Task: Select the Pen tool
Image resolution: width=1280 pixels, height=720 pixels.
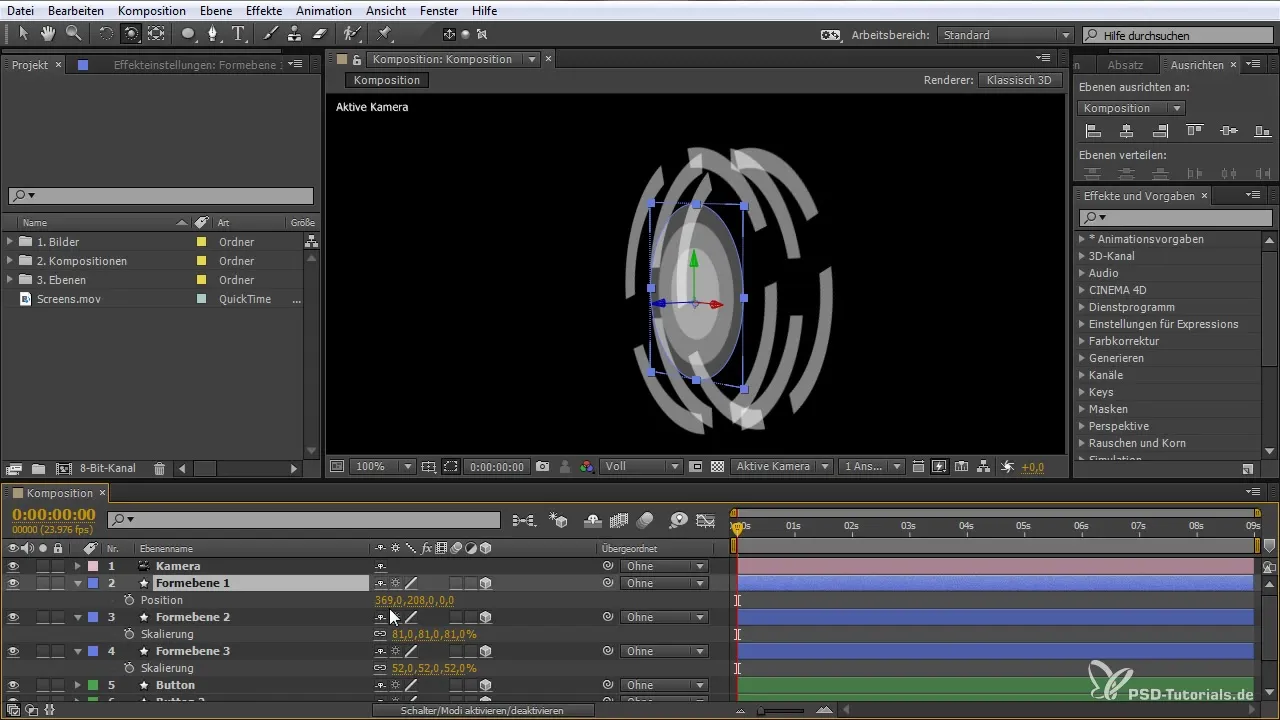Action: coord(213,33)
